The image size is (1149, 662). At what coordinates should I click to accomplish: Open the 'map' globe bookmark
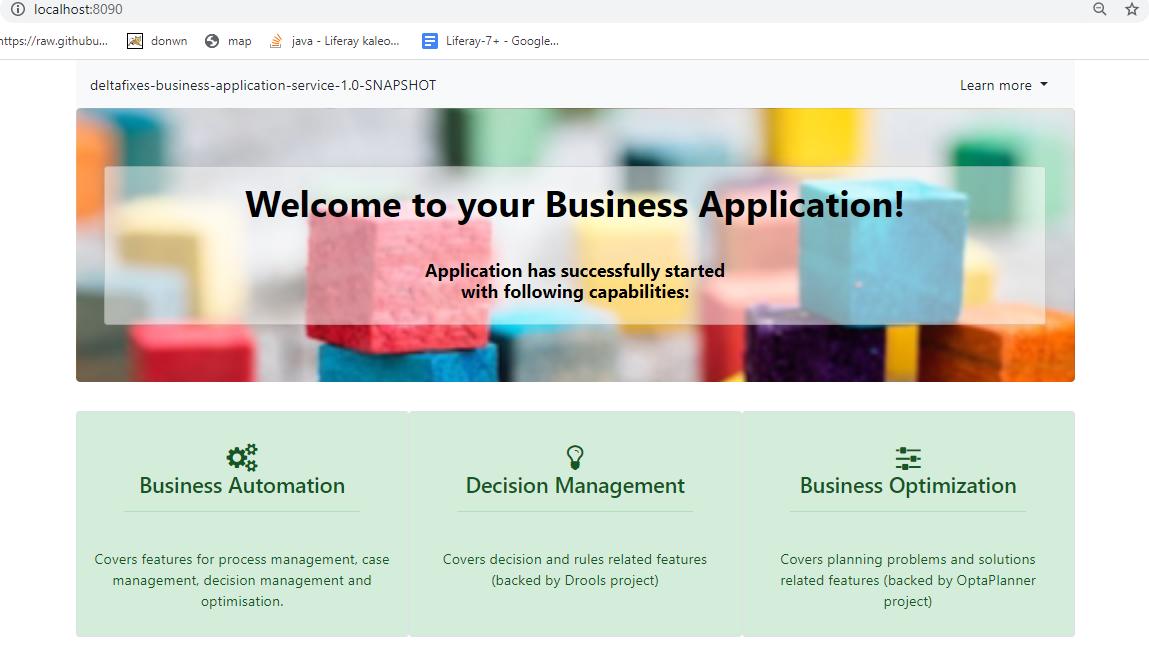[228, 41]
